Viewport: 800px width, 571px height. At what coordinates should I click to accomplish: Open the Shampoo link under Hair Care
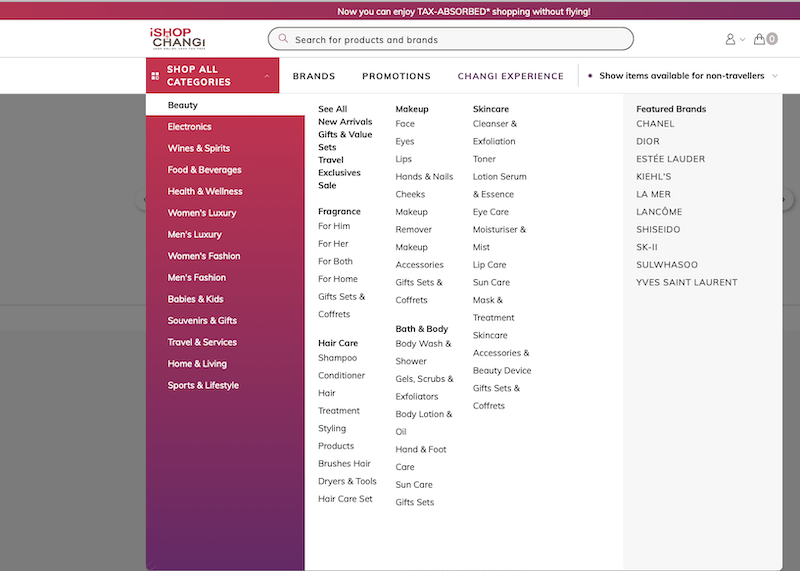[337, 358]
